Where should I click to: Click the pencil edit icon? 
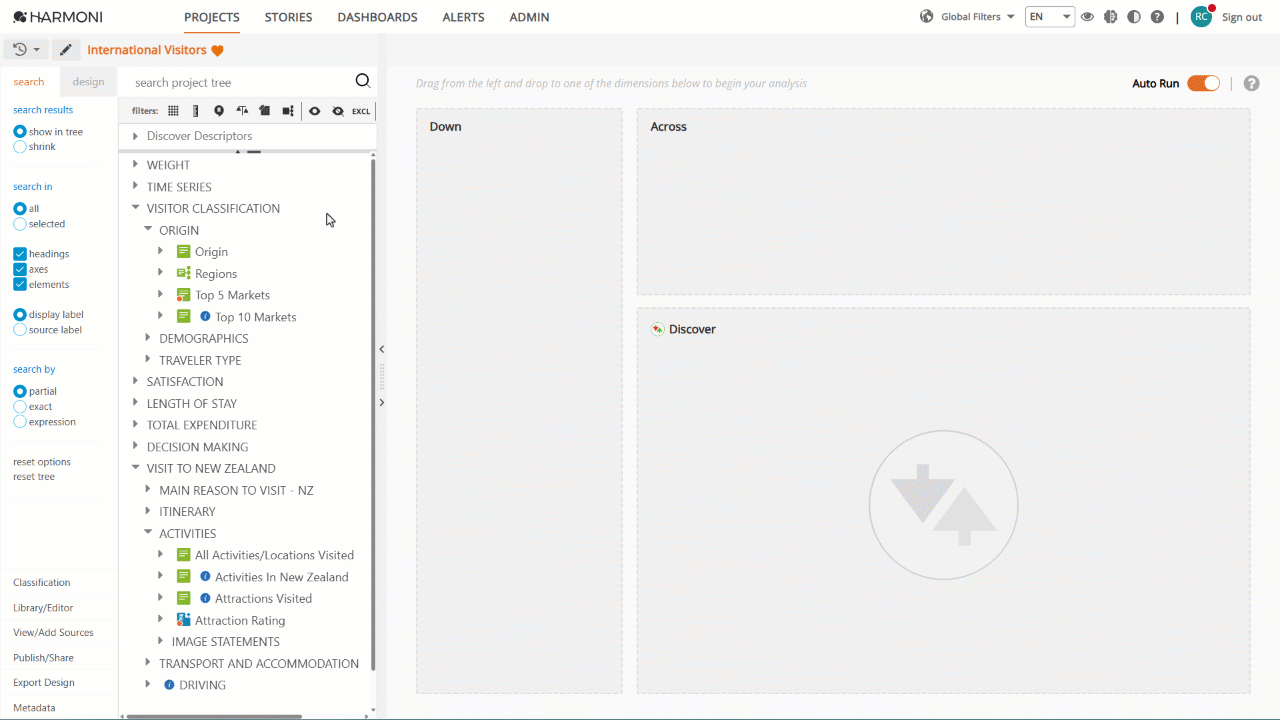click(66, 50)
